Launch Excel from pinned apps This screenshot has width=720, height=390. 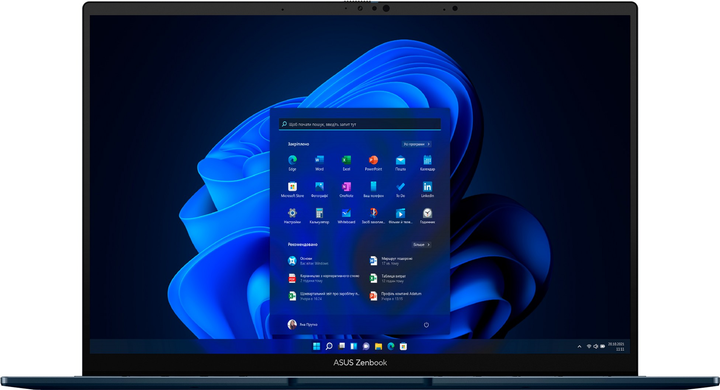(346, 160)
